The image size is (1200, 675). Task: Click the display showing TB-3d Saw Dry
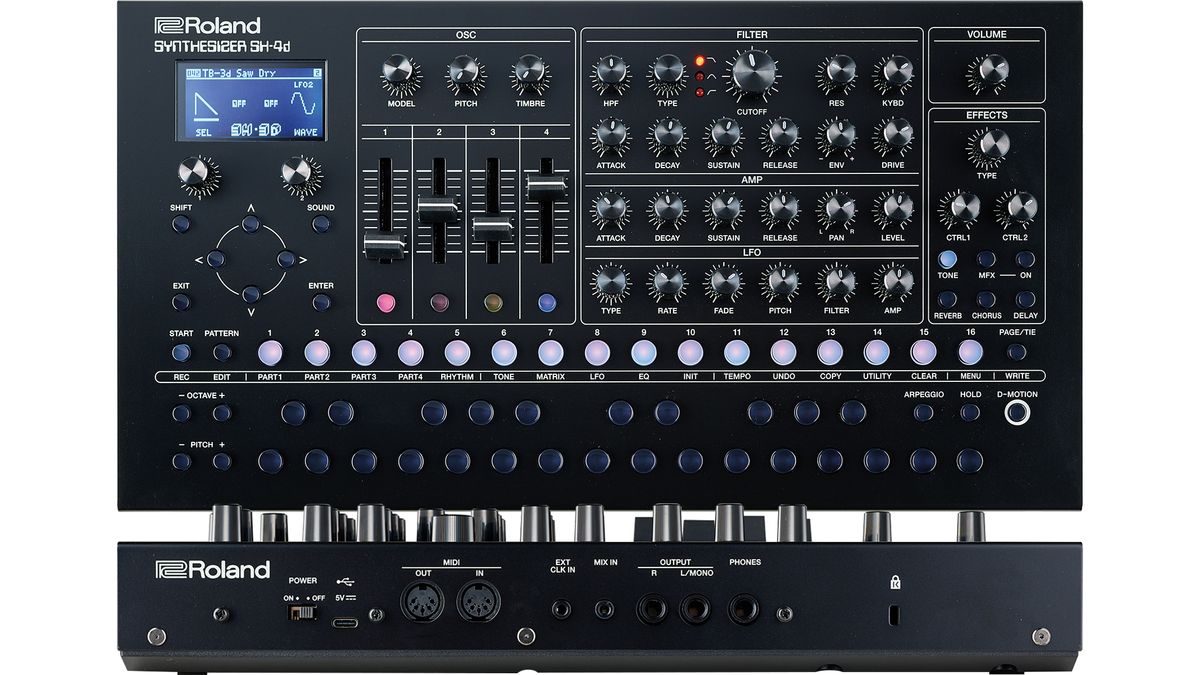click(250, 101)
